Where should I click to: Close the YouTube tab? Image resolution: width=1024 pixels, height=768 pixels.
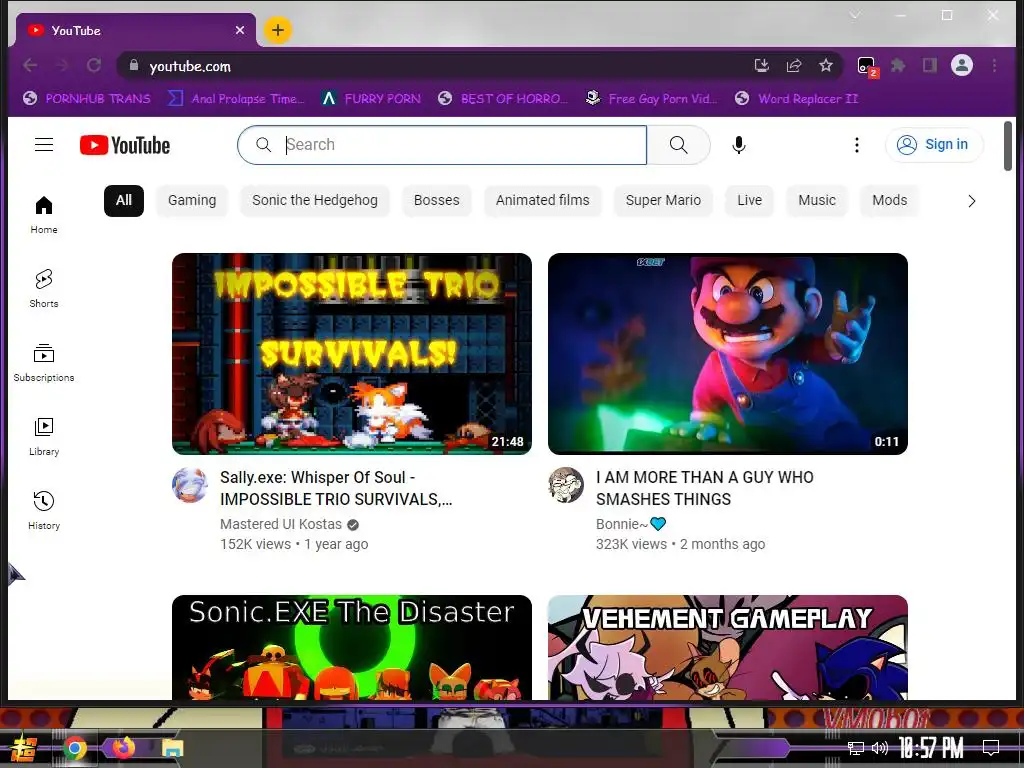point(240,30)
